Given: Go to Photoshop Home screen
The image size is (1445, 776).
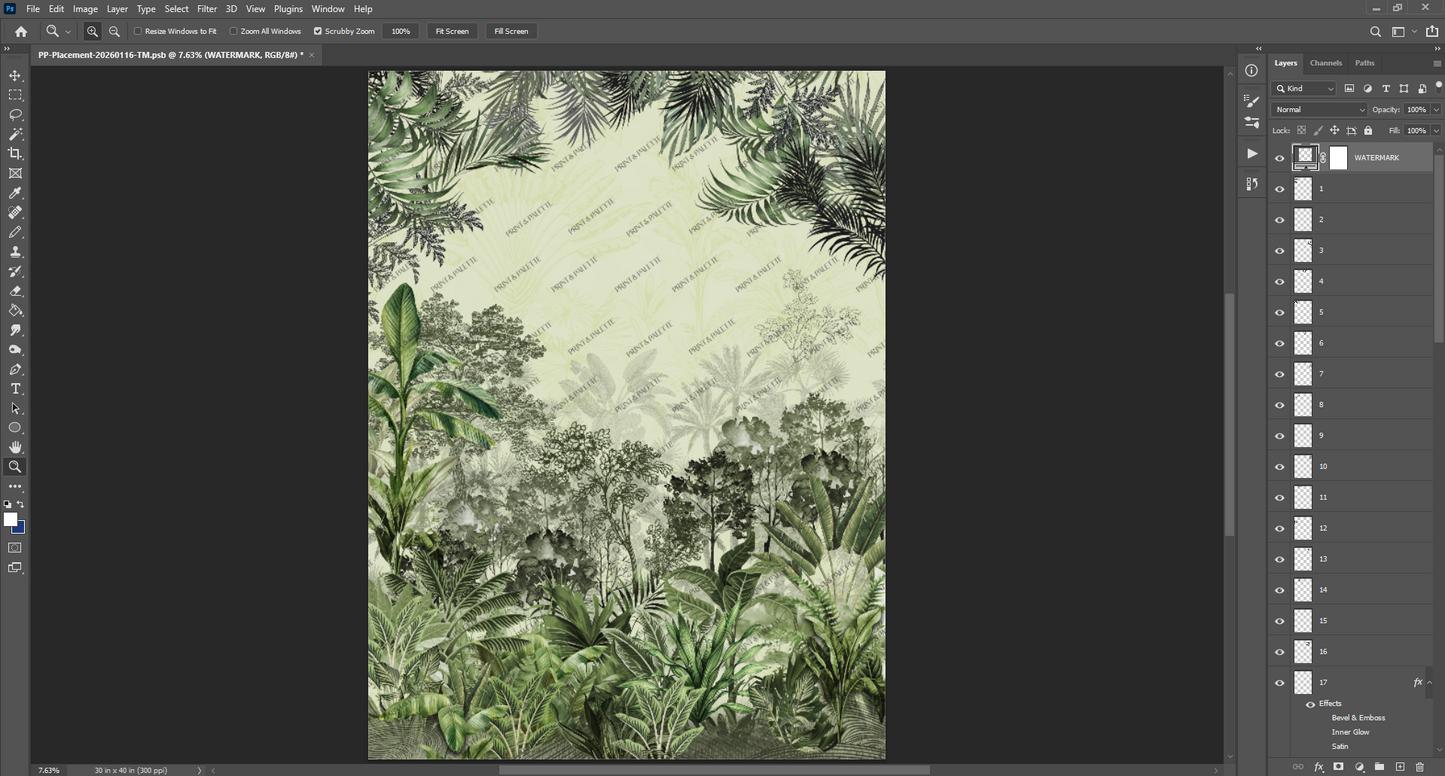Looking at the screenshot, I should 20,31.
